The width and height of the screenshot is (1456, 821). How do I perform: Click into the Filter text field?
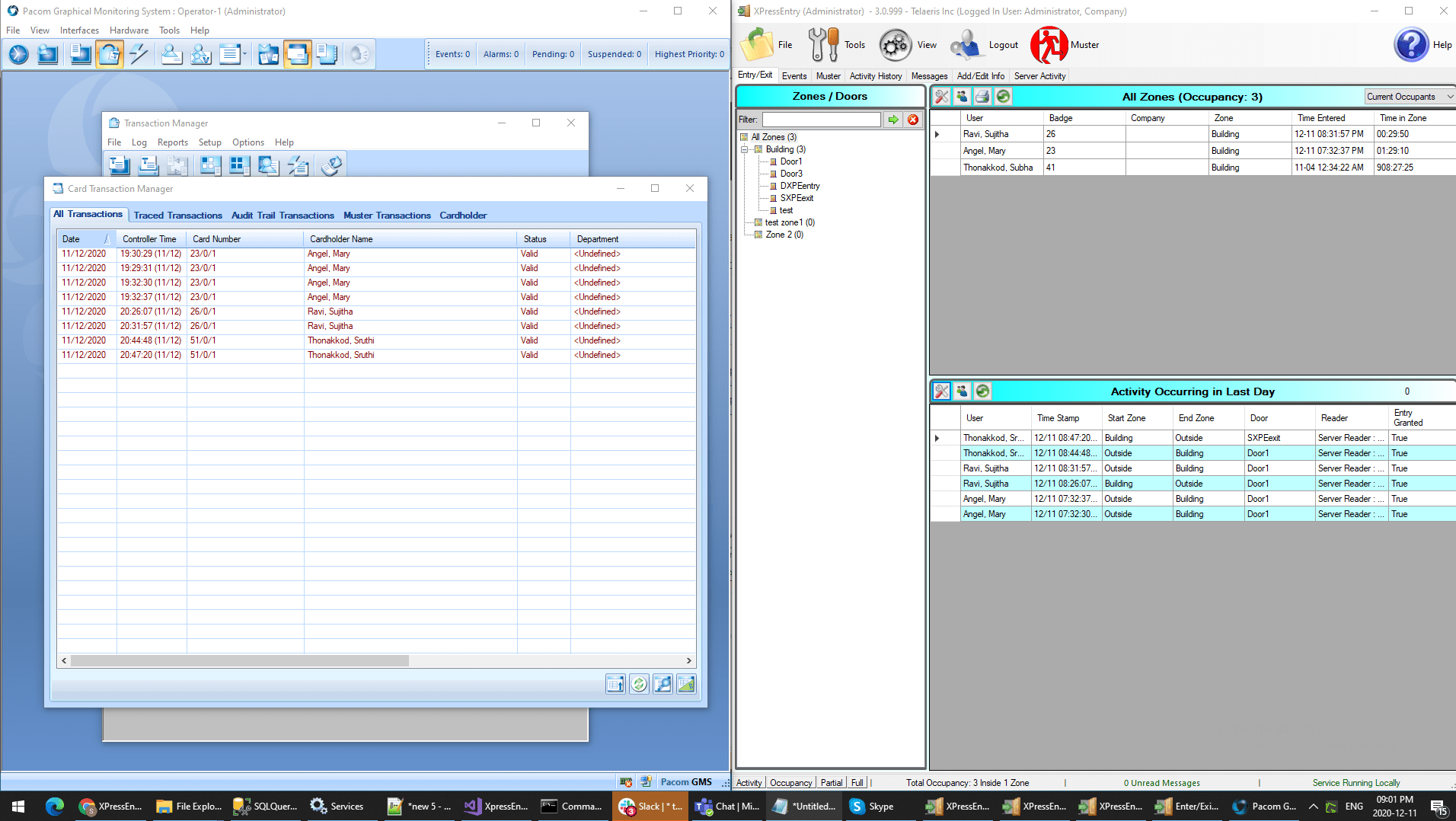[x=821, y=120]
